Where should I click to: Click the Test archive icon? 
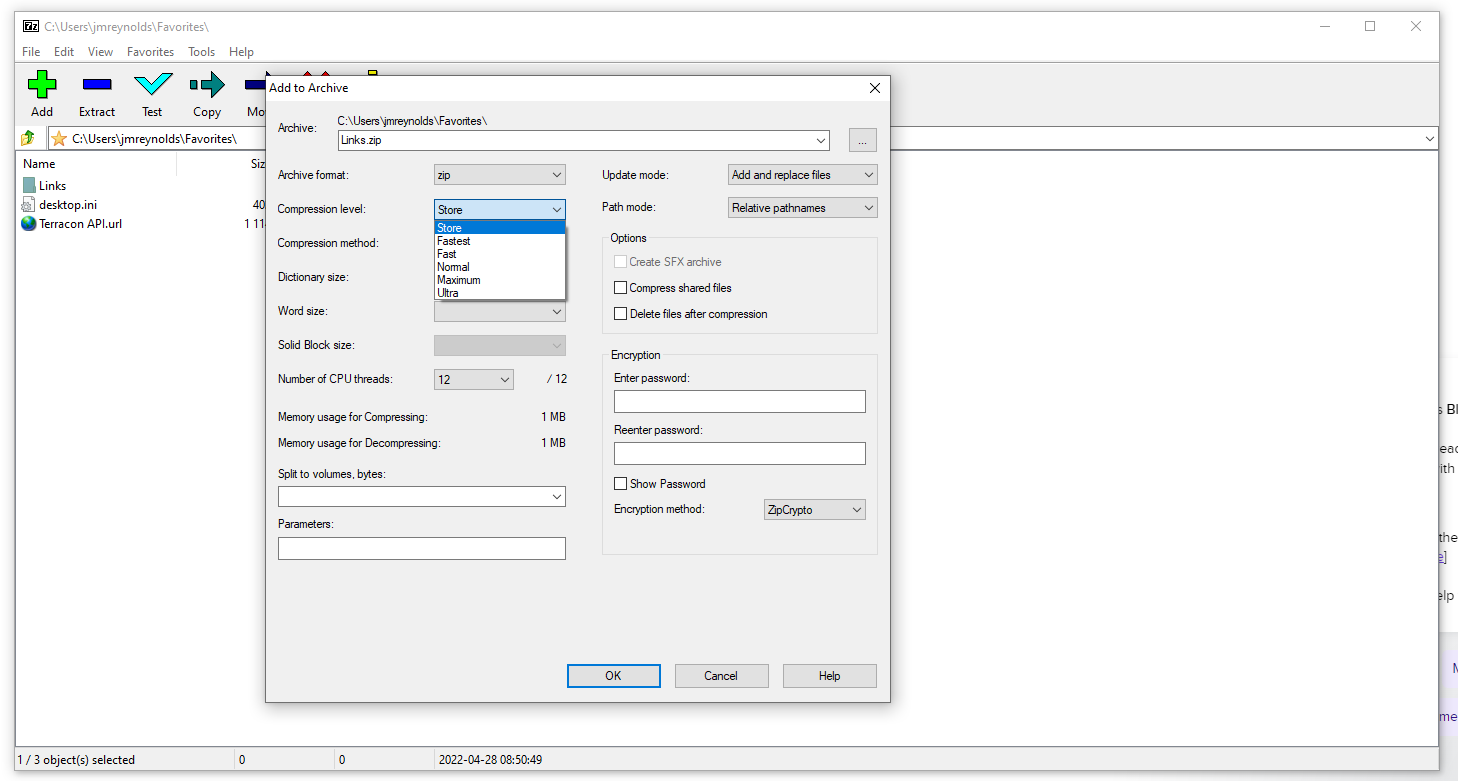coord(152,88)
